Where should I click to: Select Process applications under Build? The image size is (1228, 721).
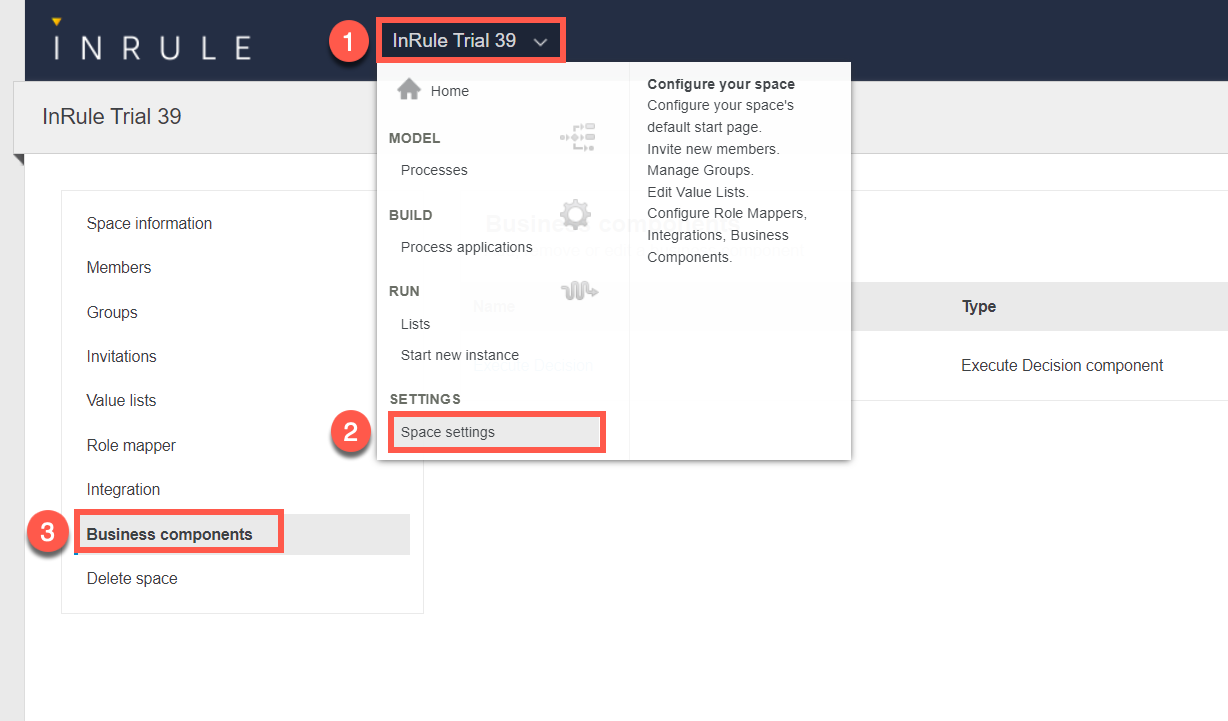click(x=466, y=247)
